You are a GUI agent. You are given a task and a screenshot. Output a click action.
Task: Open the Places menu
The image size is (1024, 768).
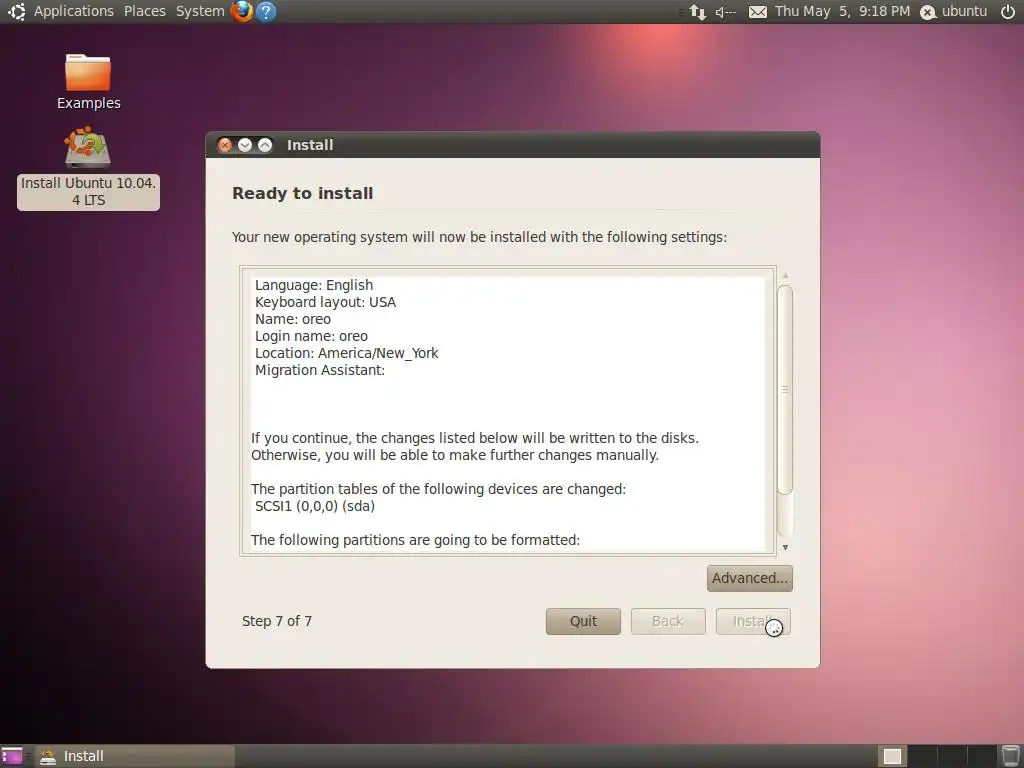144,11
